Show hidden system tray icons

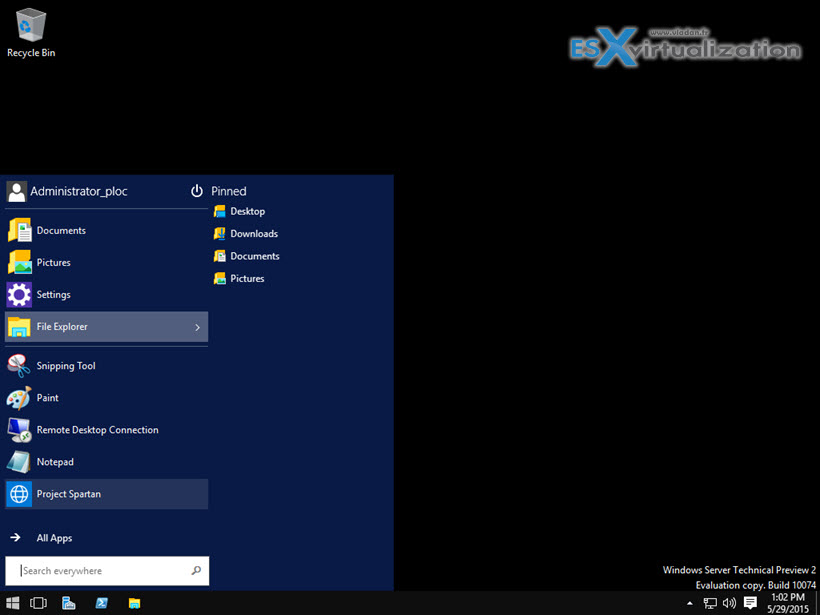pyautogui.click(x=690, y=603)
